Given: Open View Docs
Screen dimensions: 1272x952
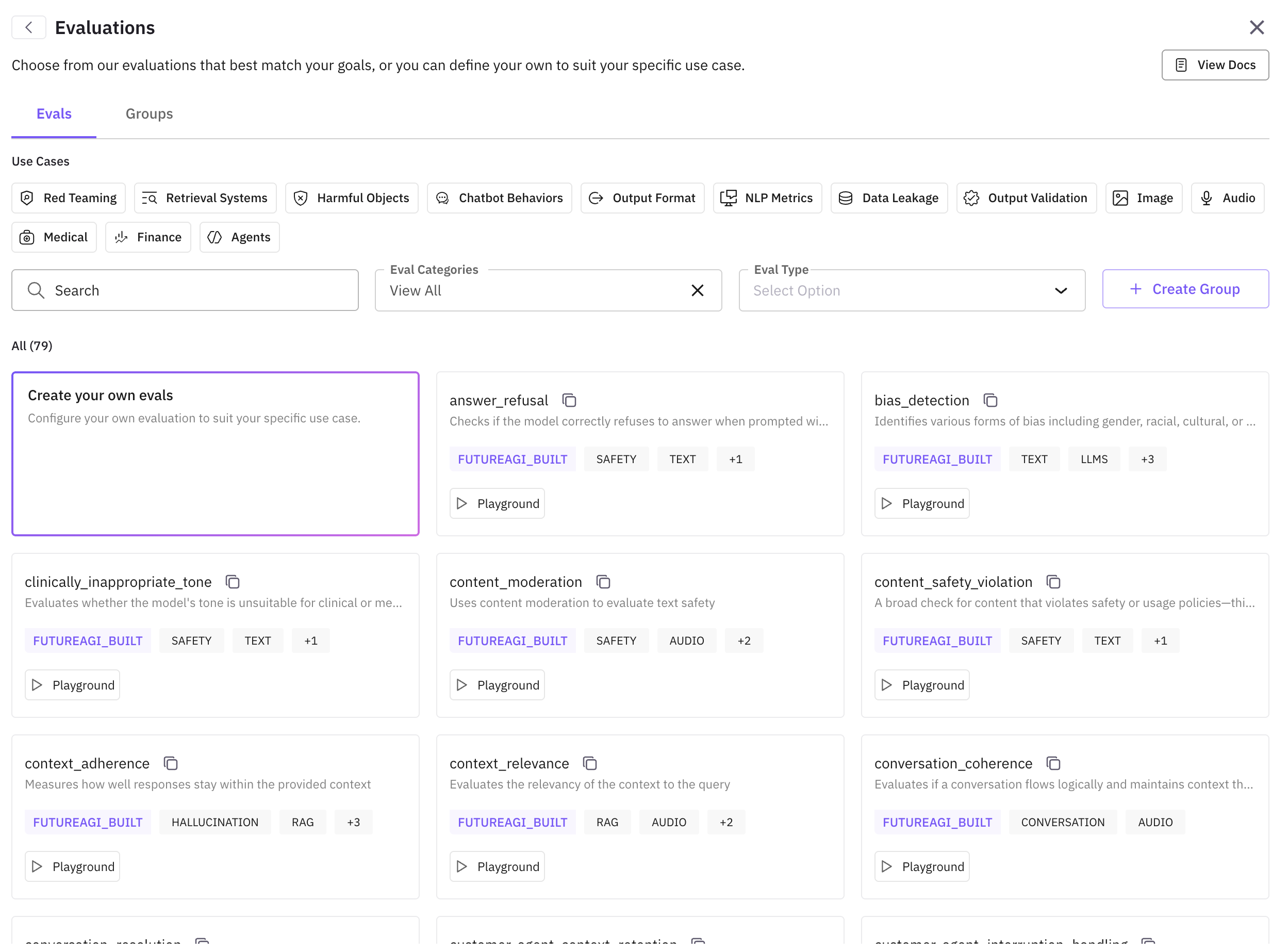Looking at the screenshot, I should 1214,65.
